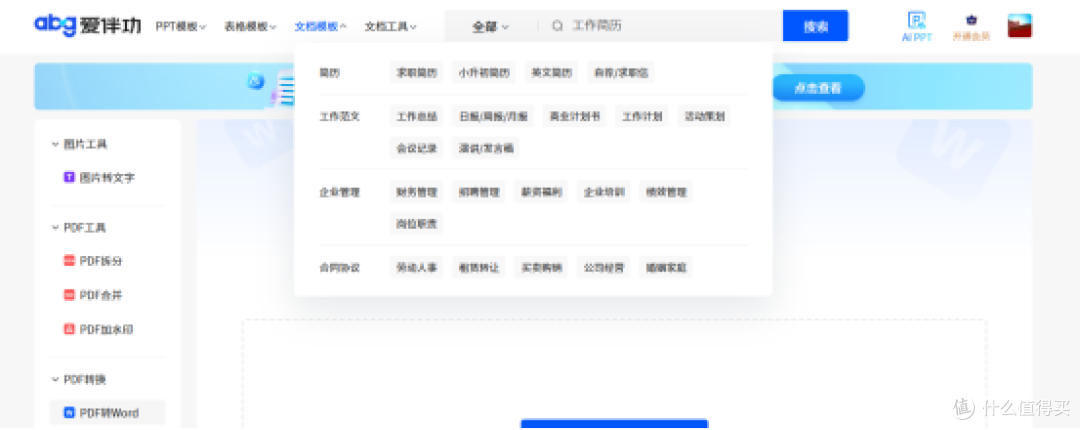The width and height of the screenshot is (1080, 430).
Task: Select 绩效管理 under 企业管理
Action: (x=666, y=192)
